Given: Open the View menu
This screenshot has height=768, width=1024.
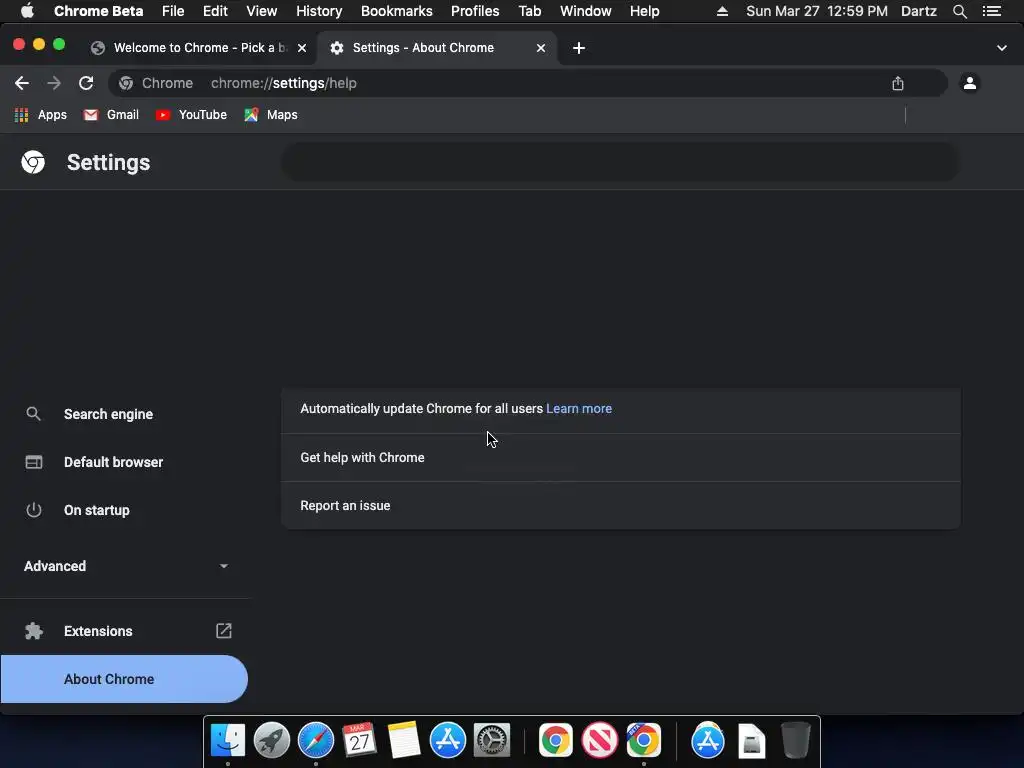Looking at the screenshot, I should (x=262, y=11).
